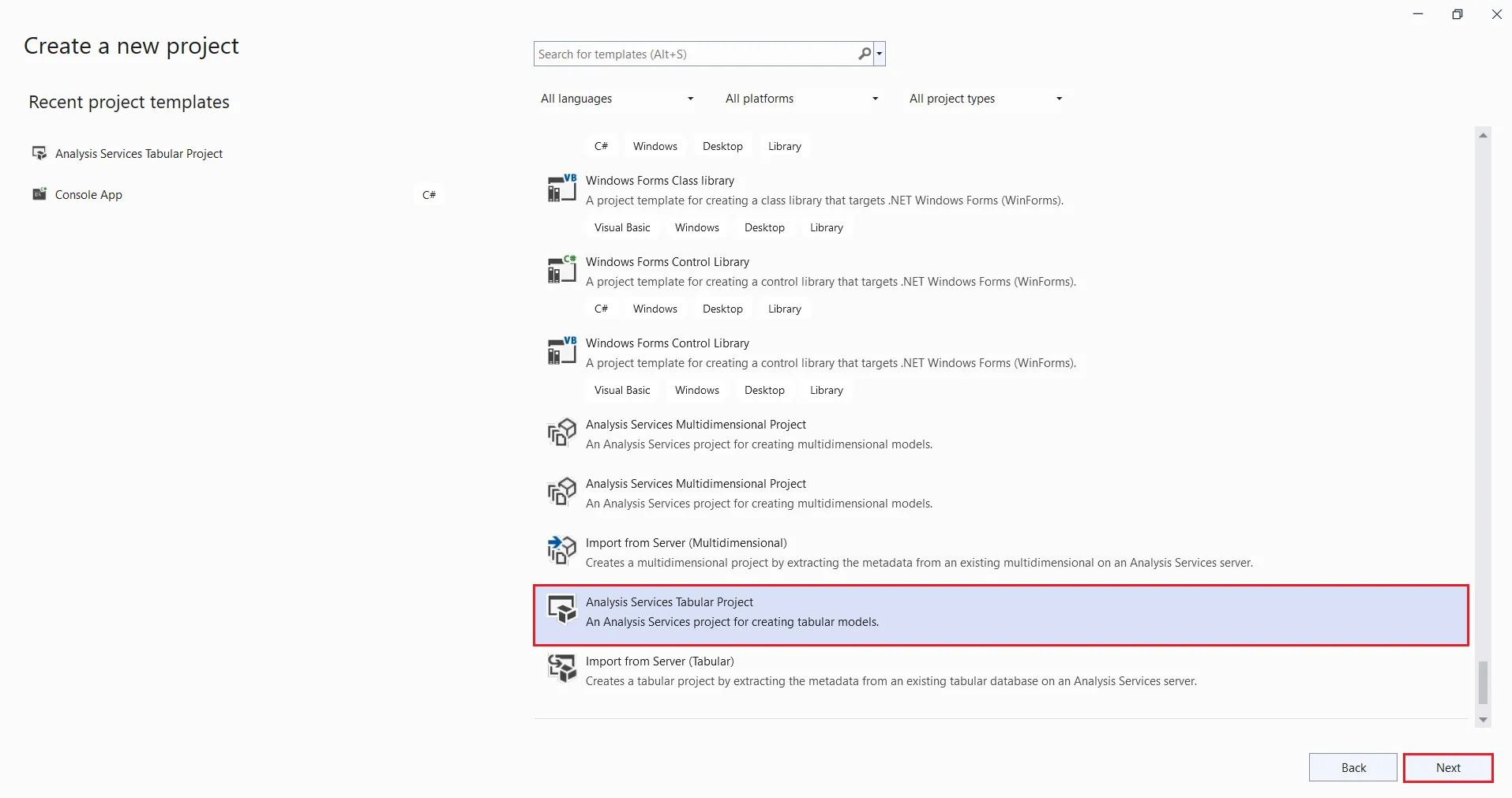Click the recent Analysis Services Tabular Project icon
Screen dimensions: 1512x798
point(39,153)
